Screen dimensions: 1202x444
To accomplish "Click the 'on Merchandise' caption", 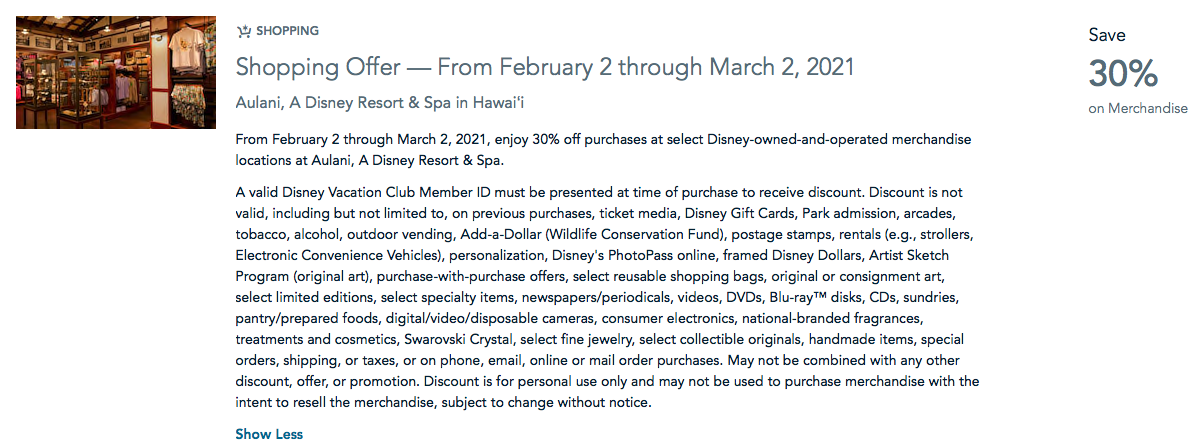I will pyautogui.click(x=1138, y=108).
